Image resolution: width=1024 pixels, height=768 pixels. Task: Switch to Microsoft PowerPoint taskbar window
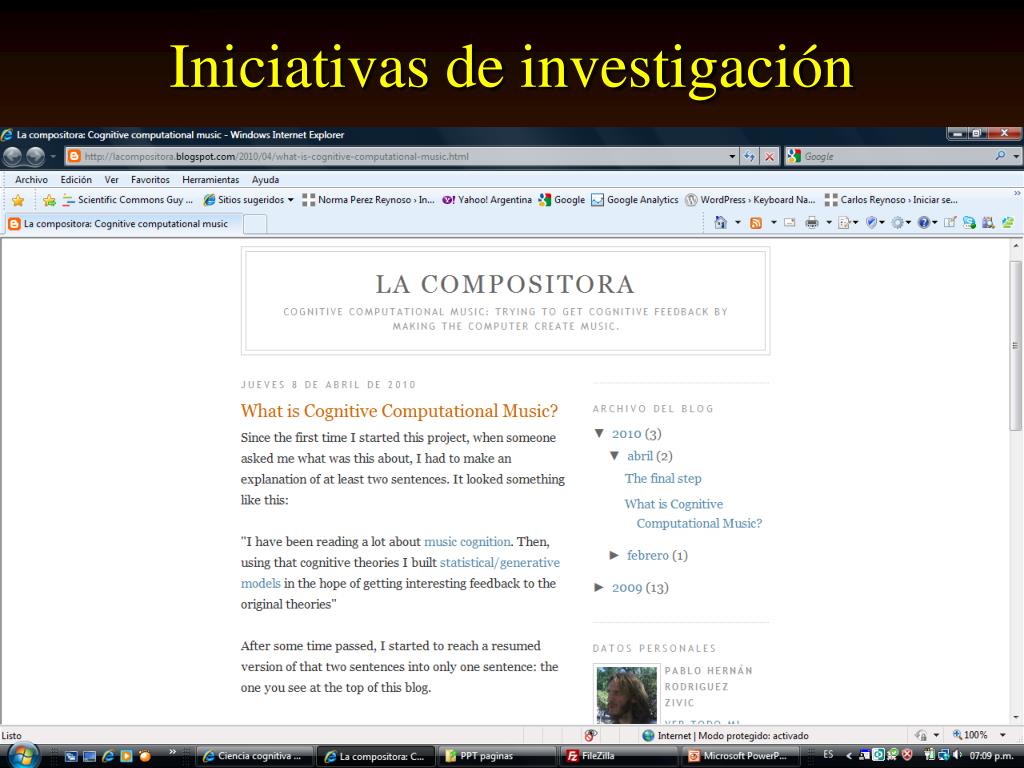click(x=741, y=756)
